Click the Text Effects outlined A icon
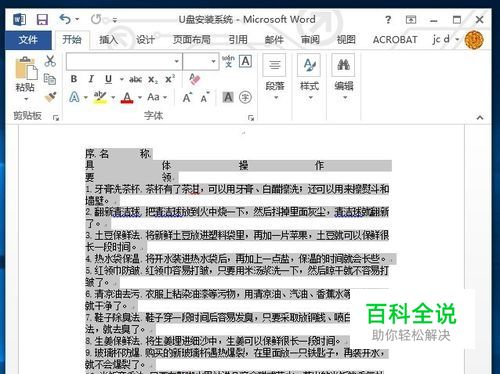Screen dimensions: 500x374 tap(74, 97)
